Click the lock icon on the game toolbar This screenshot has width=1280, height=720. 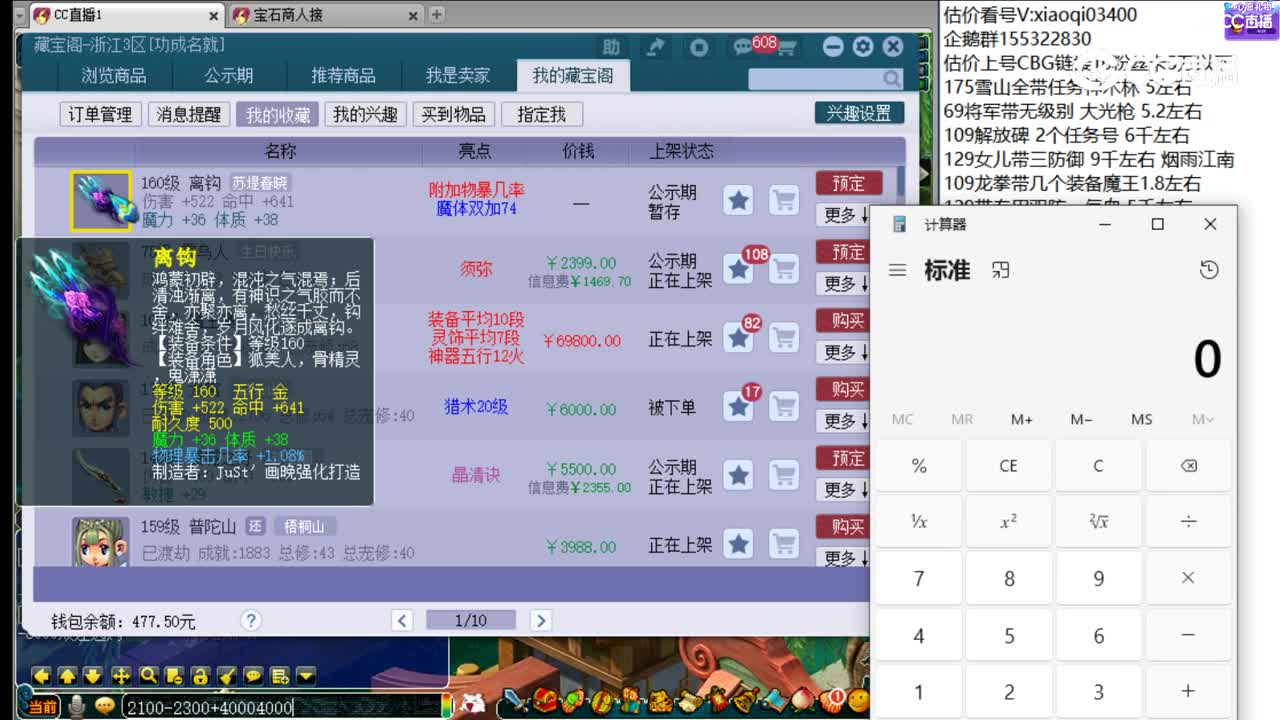click(x=200, y=676)
